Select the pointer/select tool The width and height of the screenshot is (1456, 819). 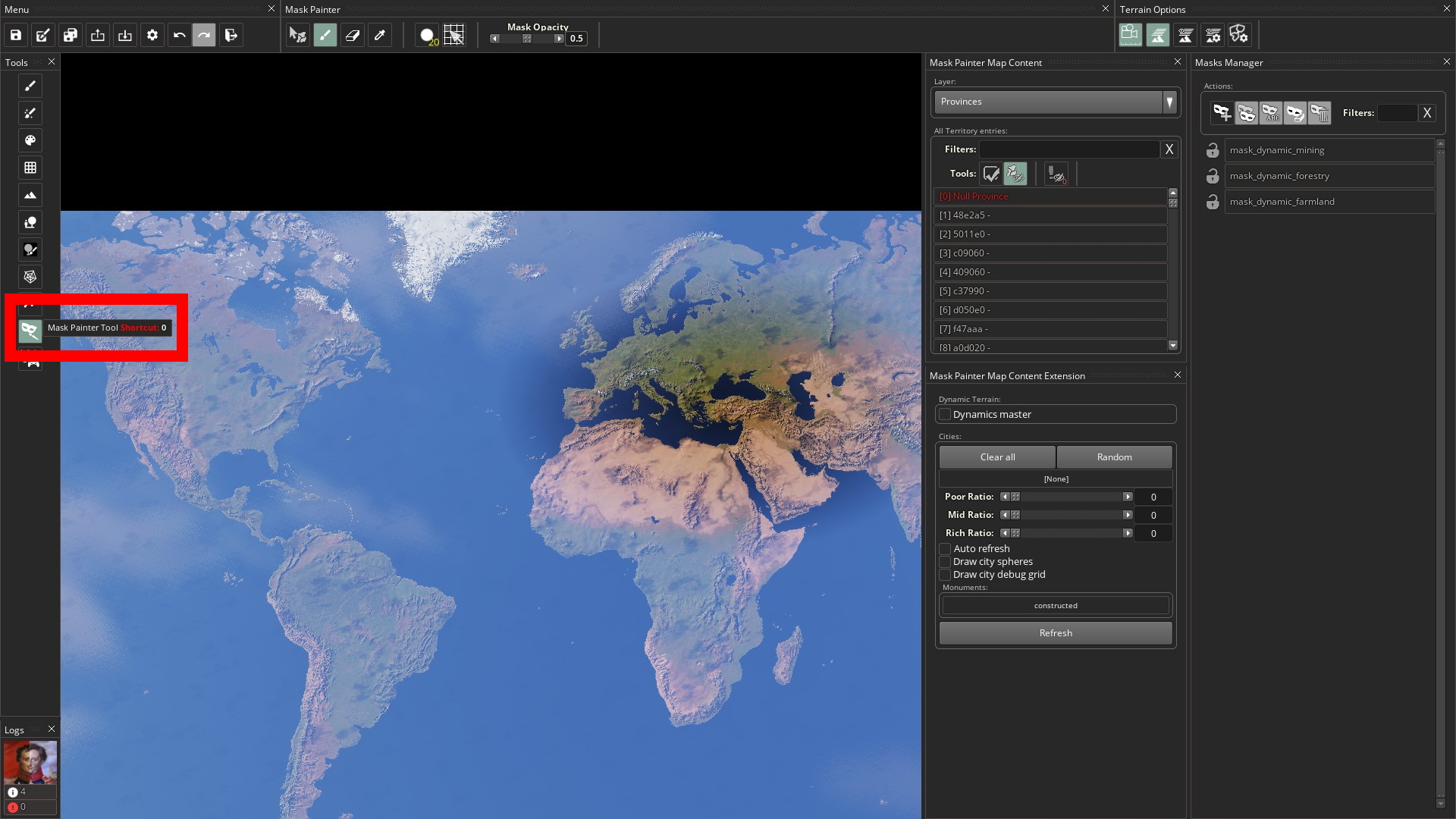coord(297,35)
